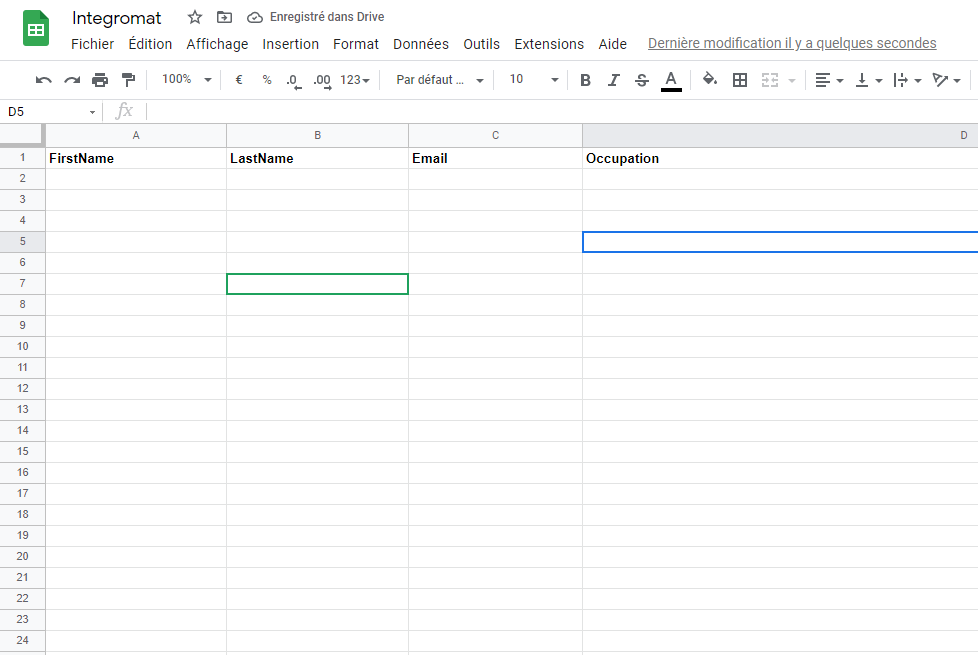Select the paint format tool
This screenshot has width=978, height=655.
(128, 80)
